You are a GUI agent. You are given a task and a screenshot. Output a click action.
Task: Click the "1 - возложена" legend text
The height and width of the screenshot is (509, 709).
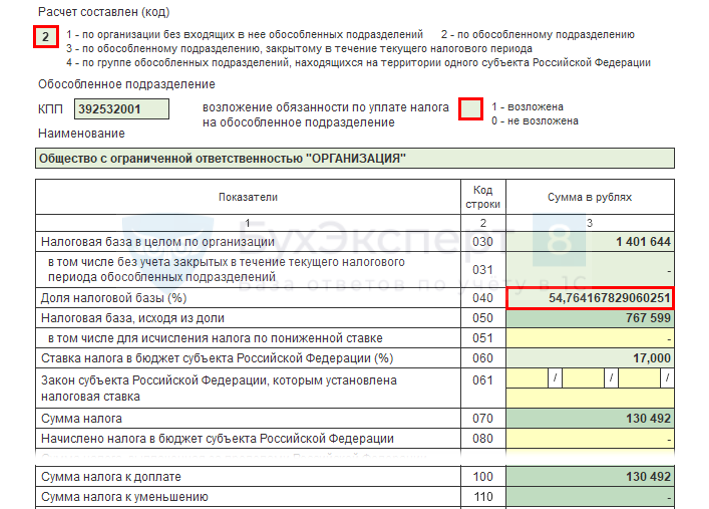[x=527, y=107]
